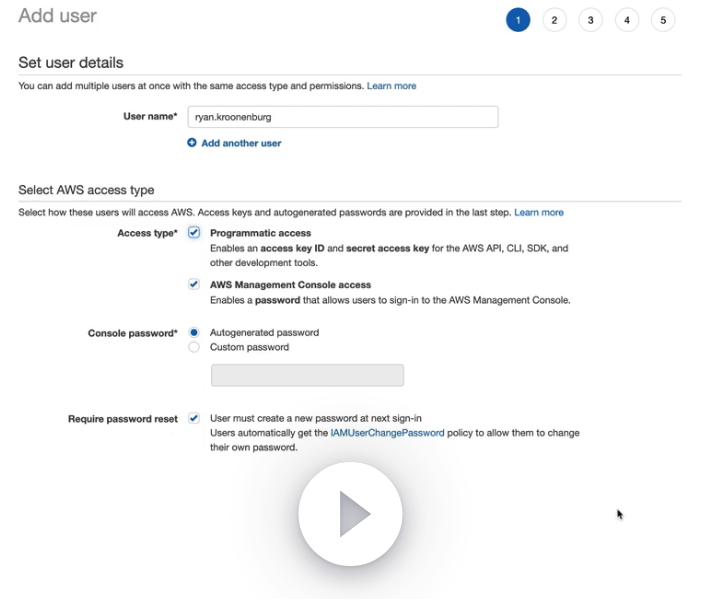Screen dimensions: 728x599
Task: Disable the Require password reset checkbox
Action: coord(194,418)
